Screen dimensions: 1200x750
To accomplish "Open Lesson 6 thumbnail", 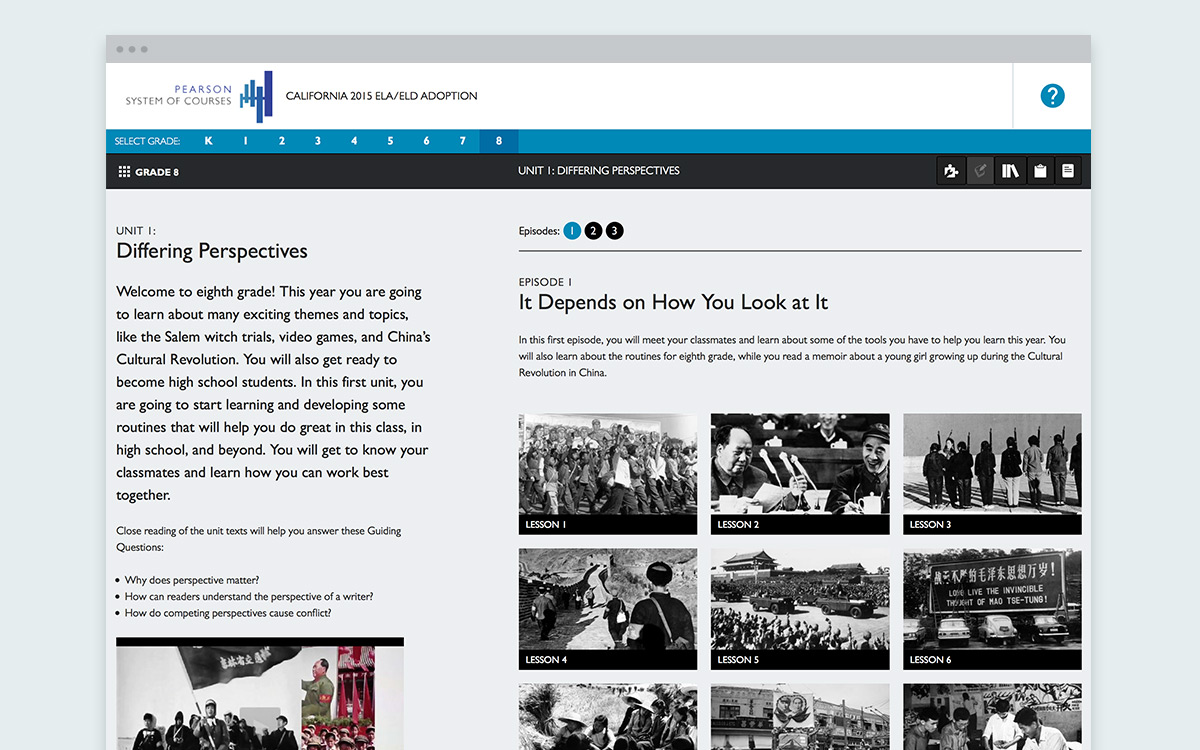I will (x=991, y=608).
